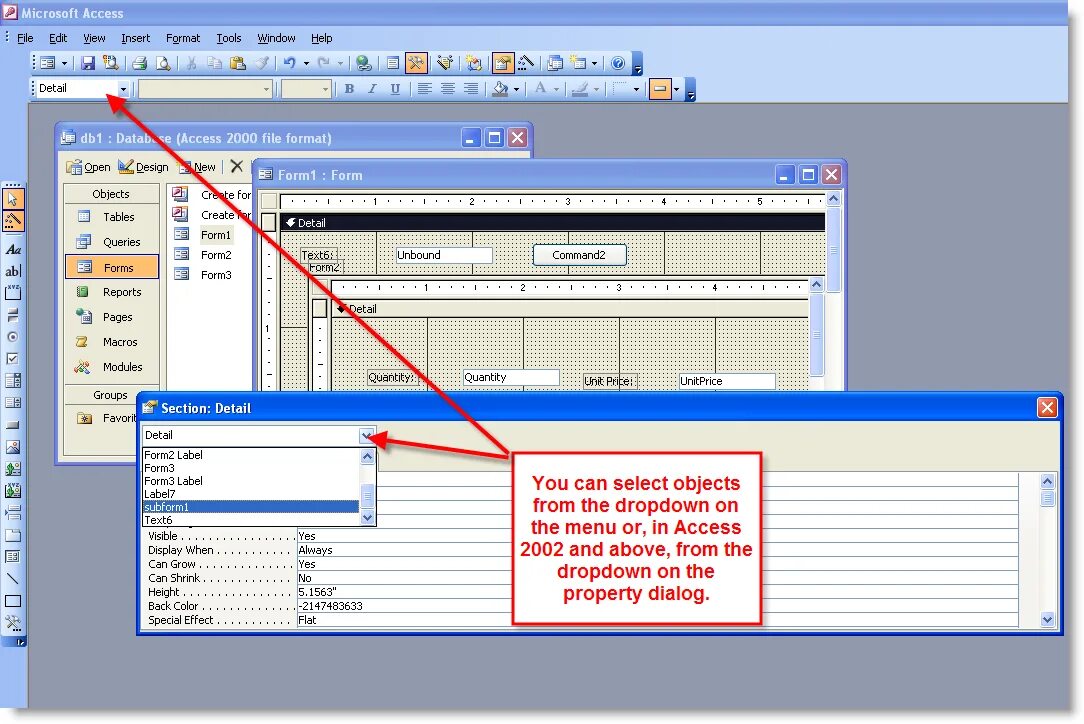Image resolution: width=1084 pixels, height=724 pixels.
Task: Open the Tools menu
Action: click(x=229, y=38)
